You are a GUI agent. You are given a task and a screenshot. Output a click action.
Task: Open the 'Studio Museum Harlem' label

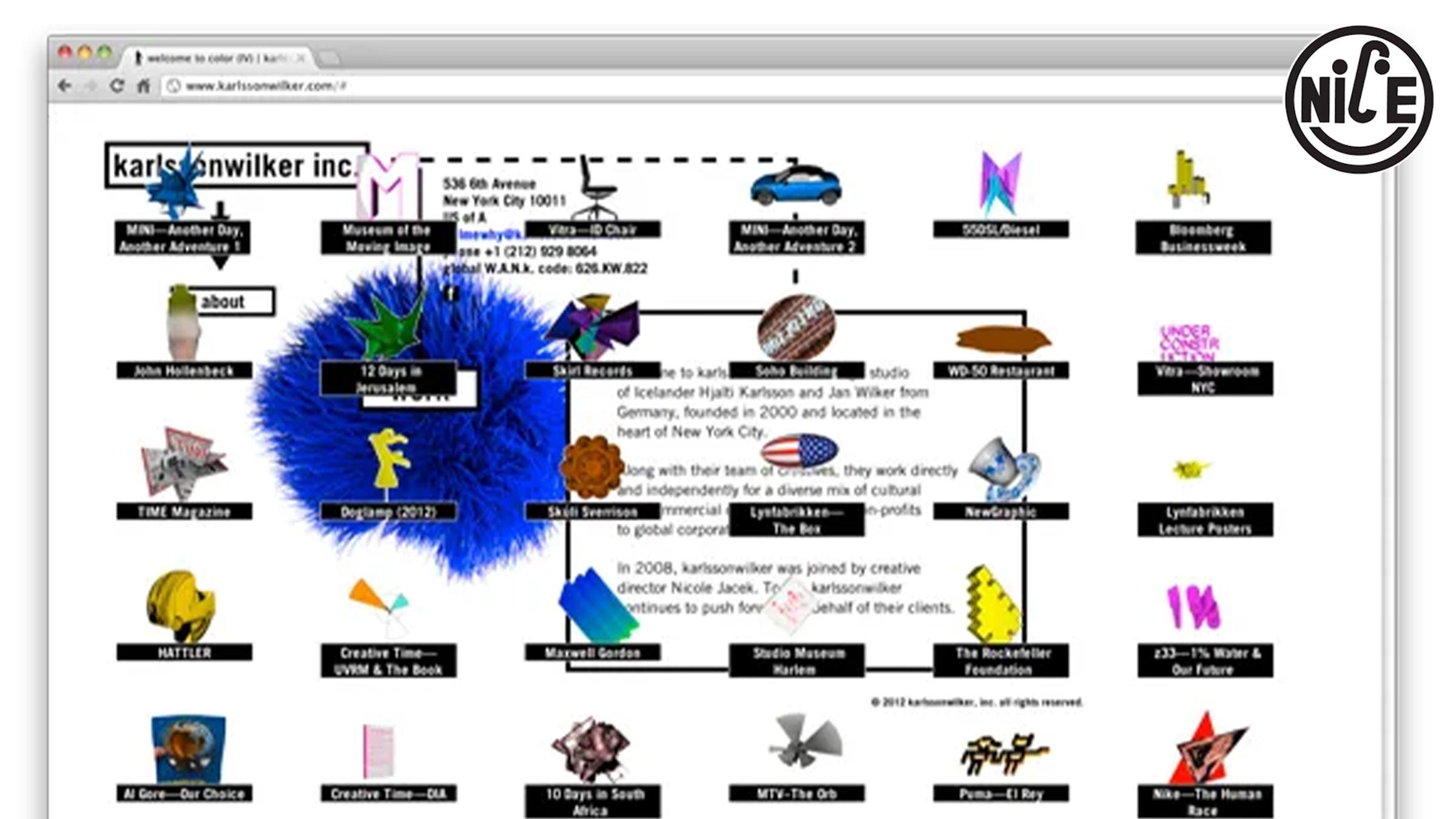point(797,661)
